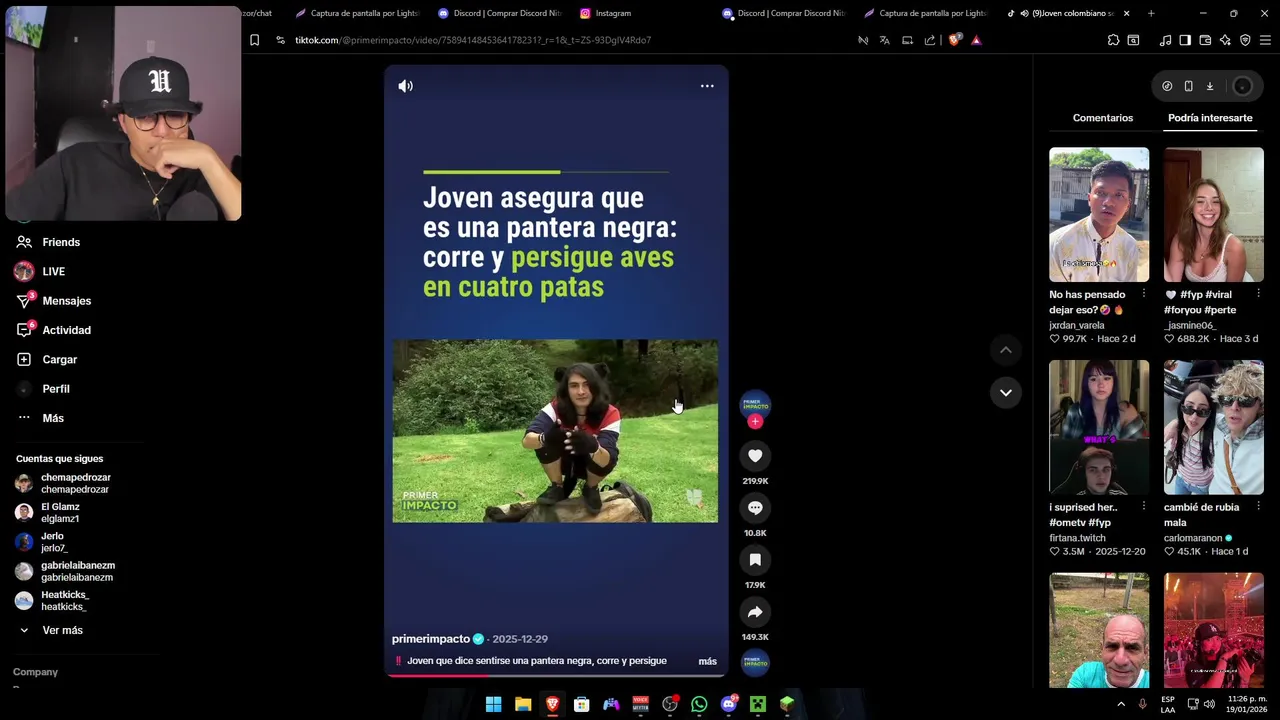Image resolution: width=1280 pixels, height=720 pixels.
Task: Open Friends in the sidebar
Action: 61,242
